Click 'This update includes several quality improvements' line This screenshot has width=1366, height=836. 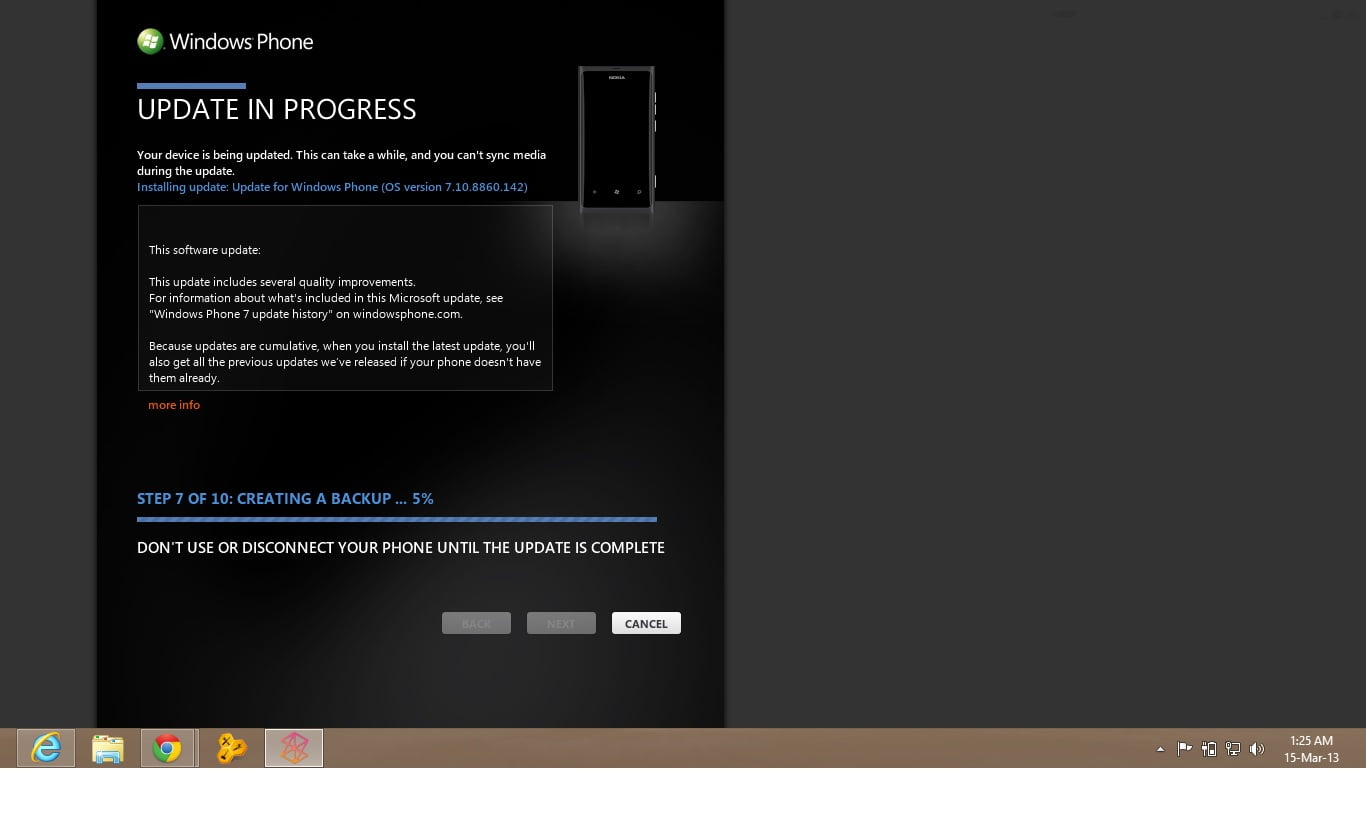pos(282,282)
